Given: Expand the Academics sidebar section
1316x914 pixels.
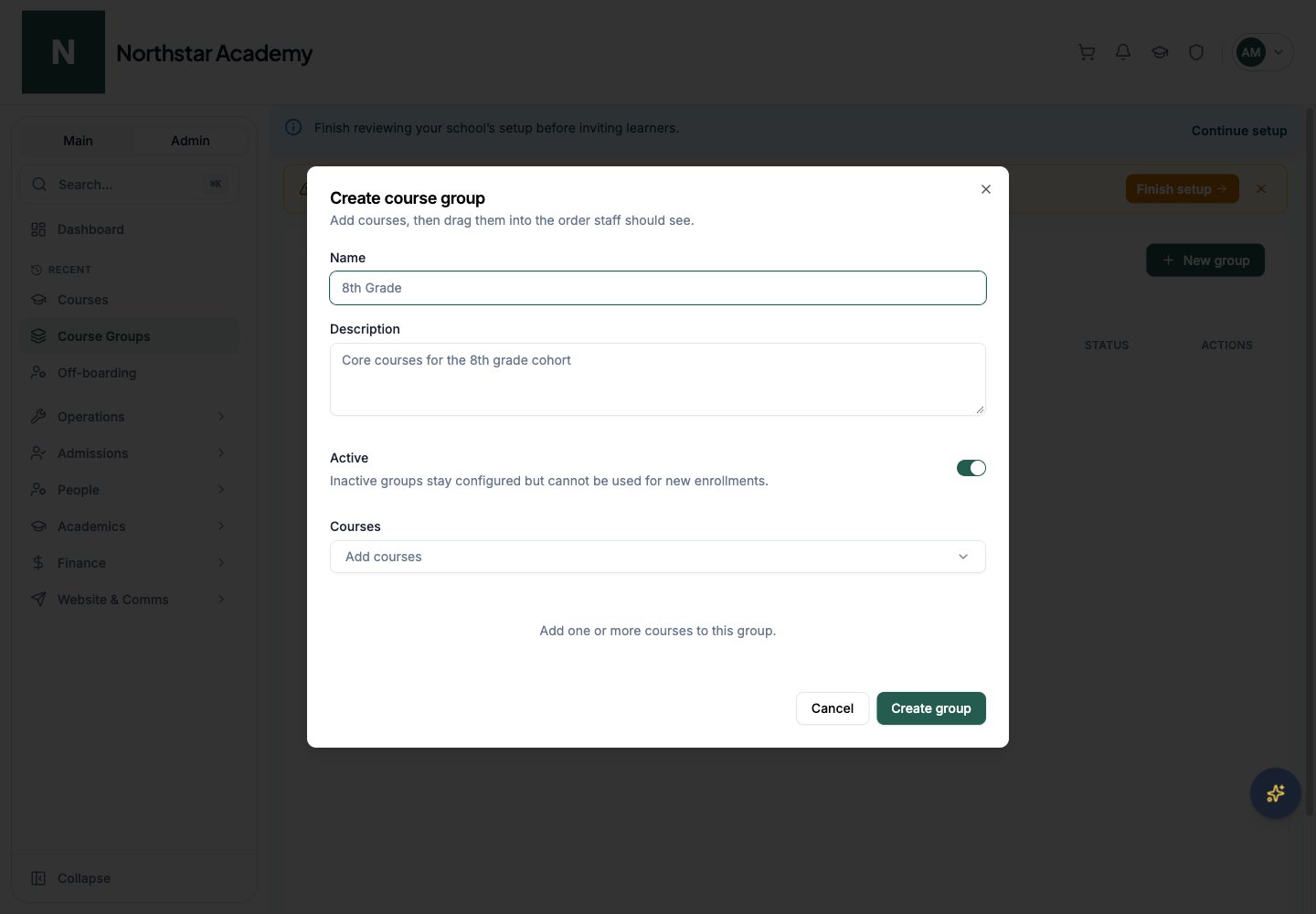Looking at the screenshot, I should coord(221,526).
